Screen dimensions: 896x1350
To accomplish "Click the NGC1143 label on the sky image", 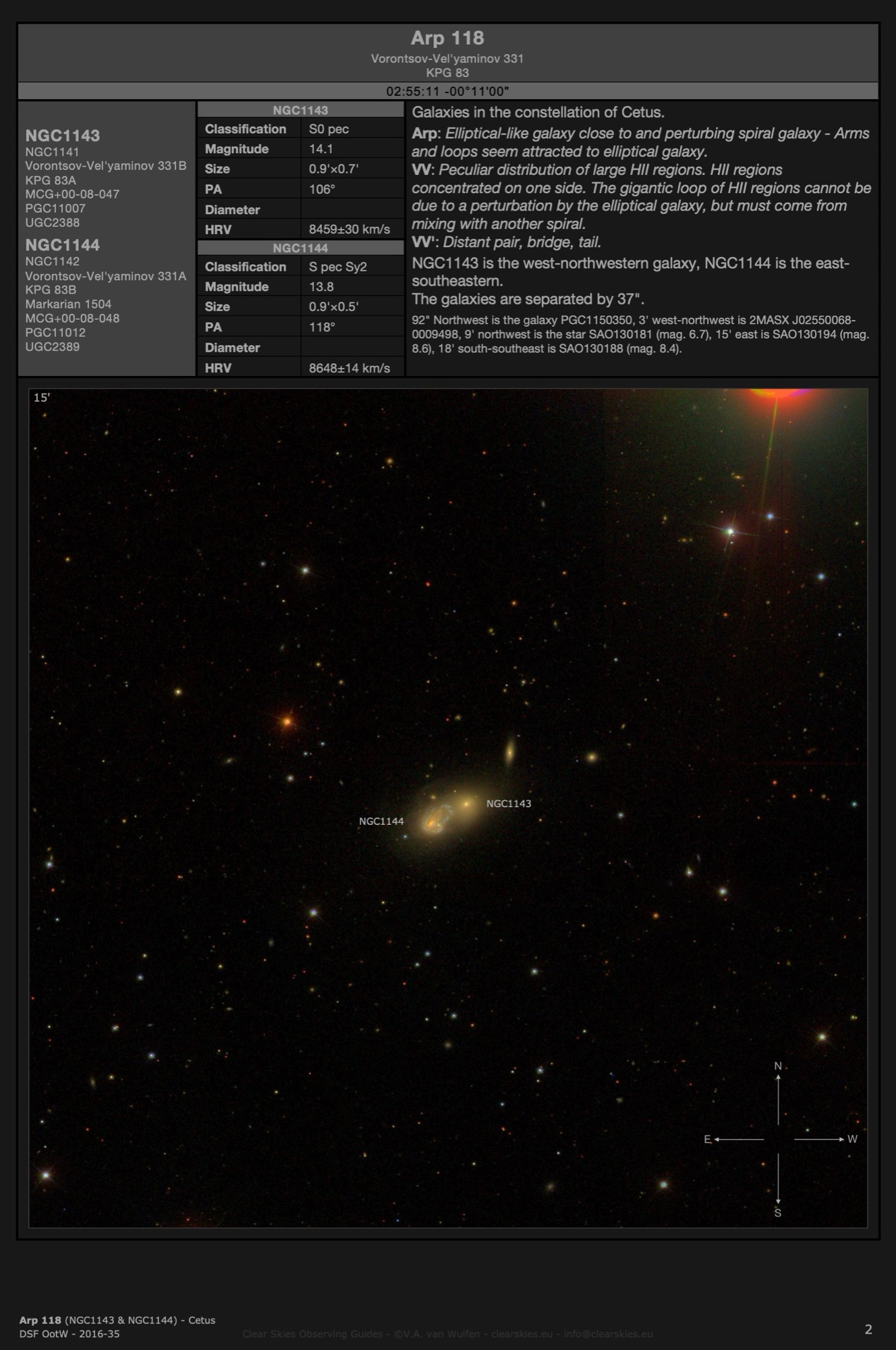I will click(509, 804).
